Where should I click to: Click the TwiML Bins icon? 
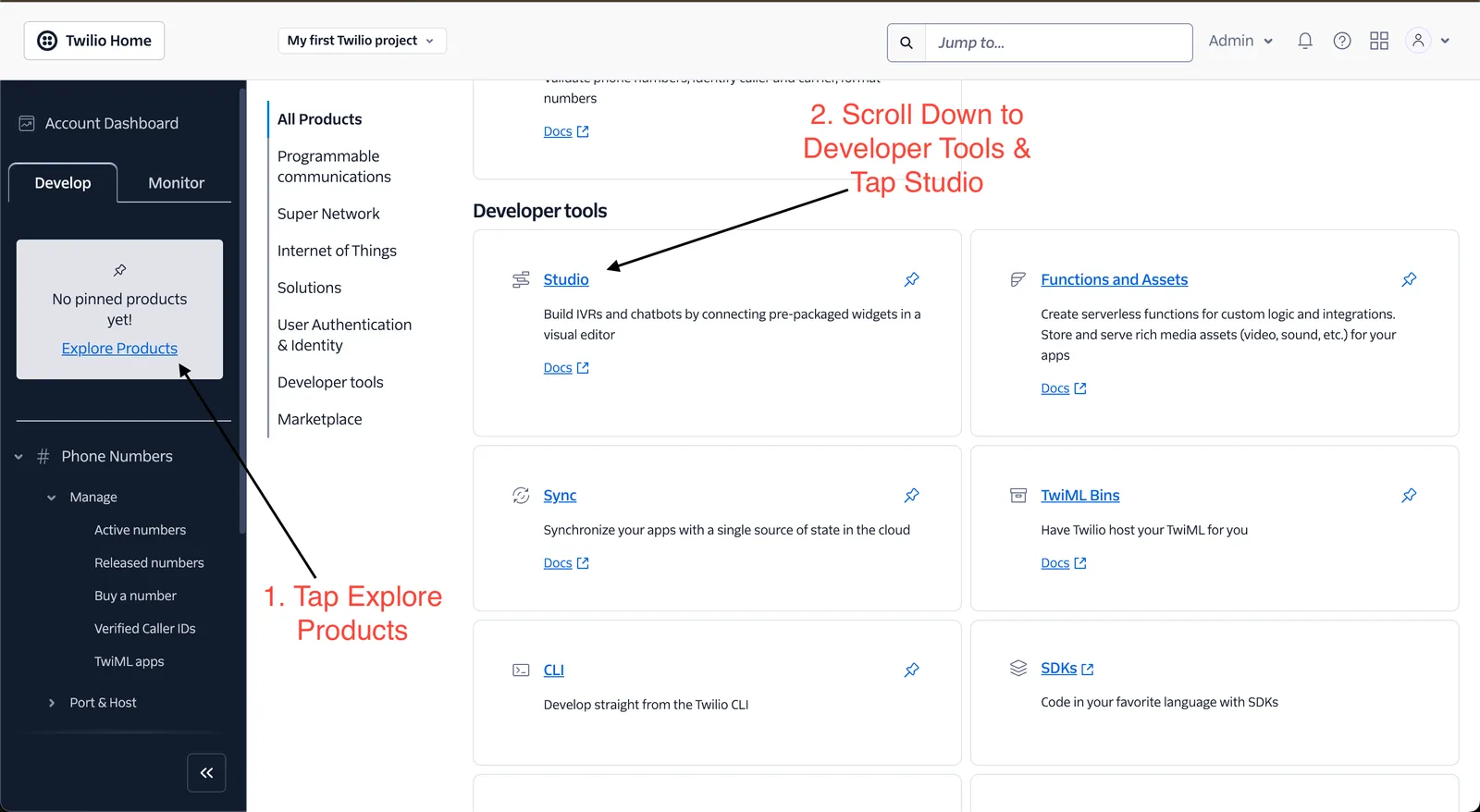click(1018, 496)
